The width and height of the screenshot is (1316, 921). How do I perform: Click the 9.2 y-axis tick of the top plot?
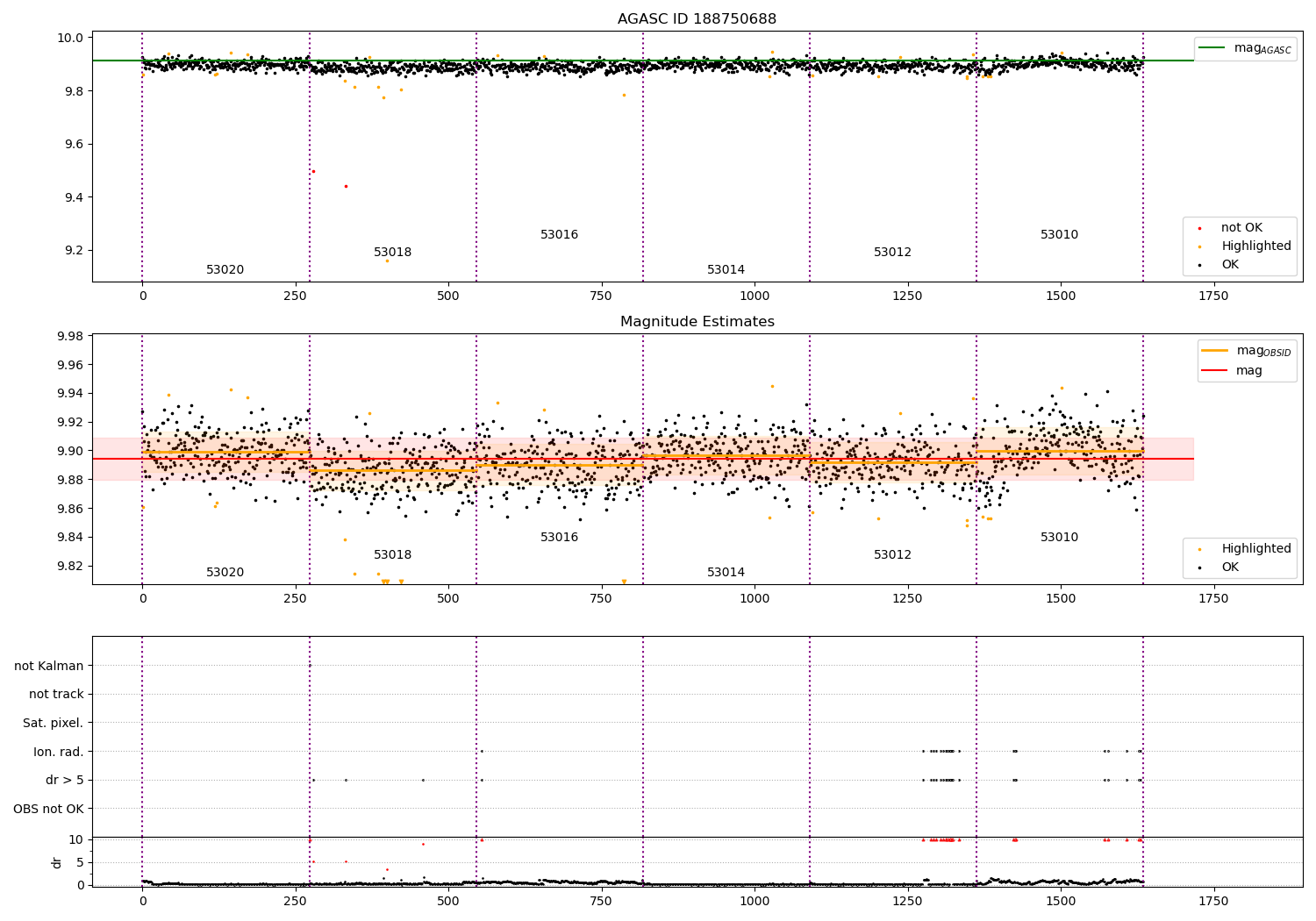74,251
